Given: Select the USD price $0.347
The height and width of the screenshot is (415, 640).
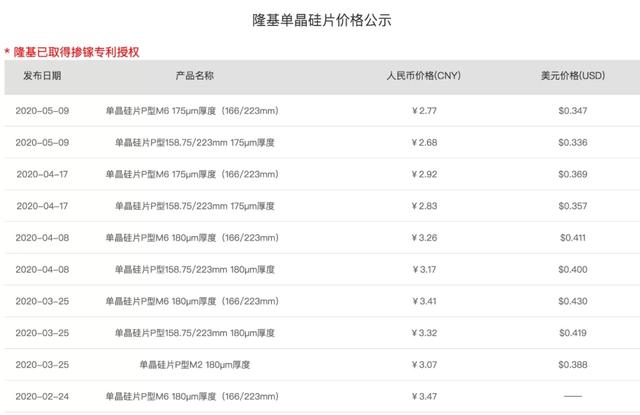Looking at the screenshot, I should pyautogui.click(x=573, y=111).
